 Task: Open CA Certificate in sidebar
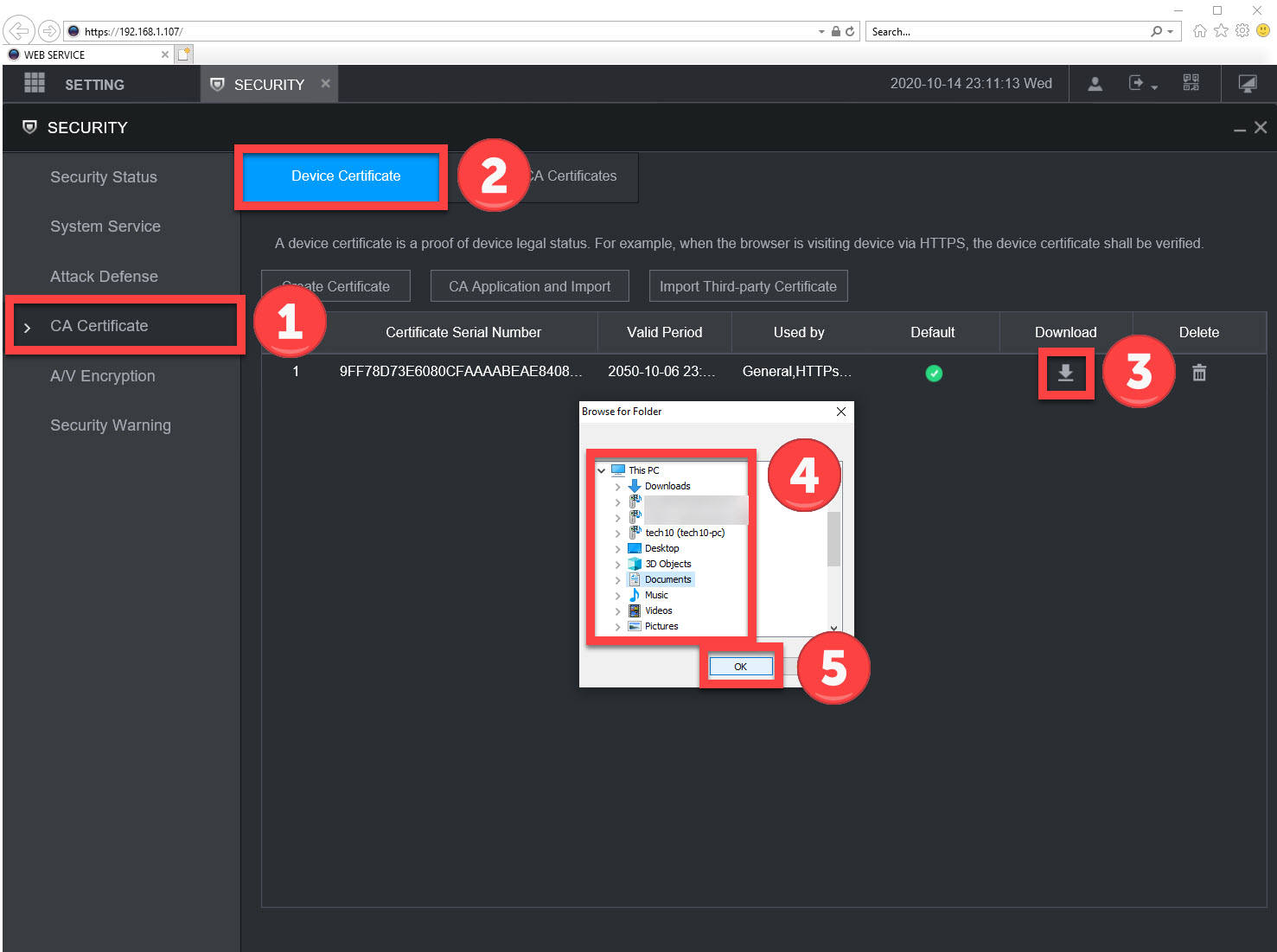[x=99, y=326]
